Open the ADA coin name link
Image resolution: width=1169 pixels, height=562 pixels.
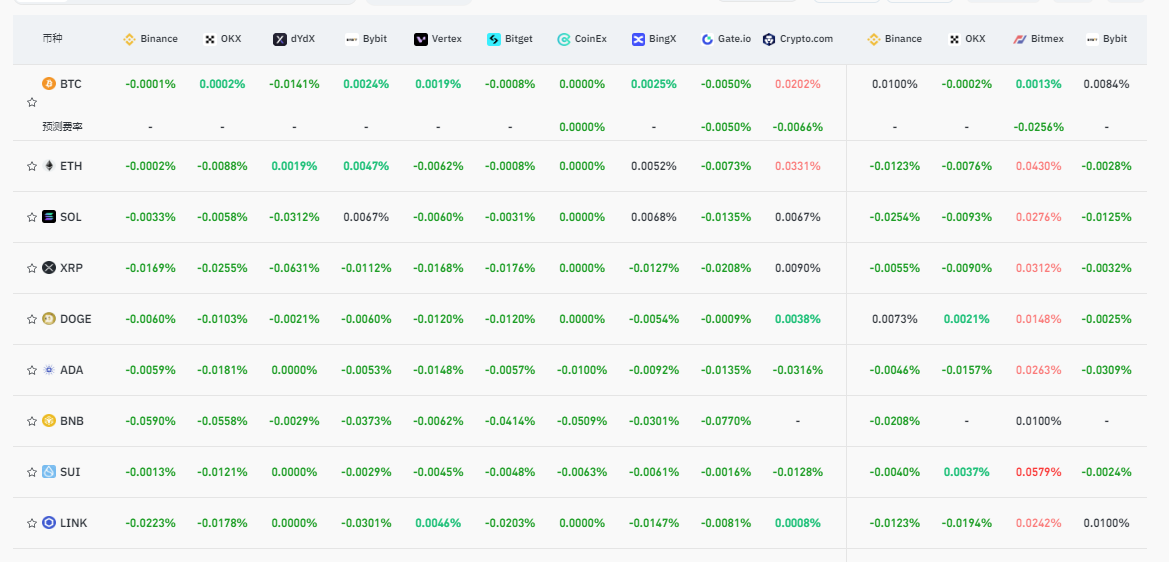[72, 370]
